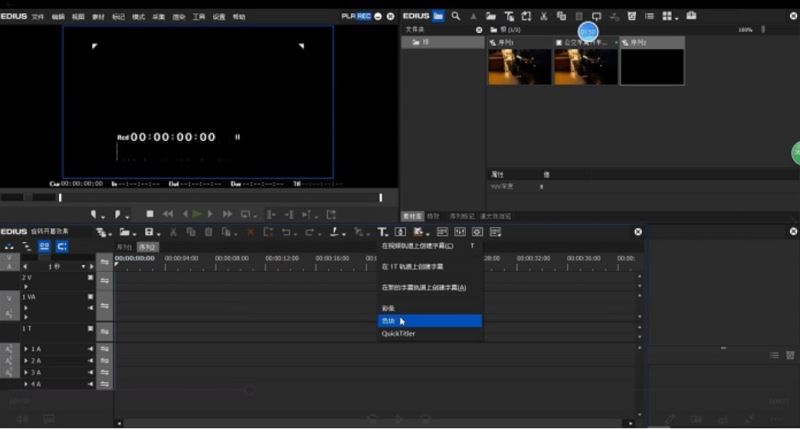Switch to the 序列标记 tab
This screenshot has height=429, width=800.
462,216
